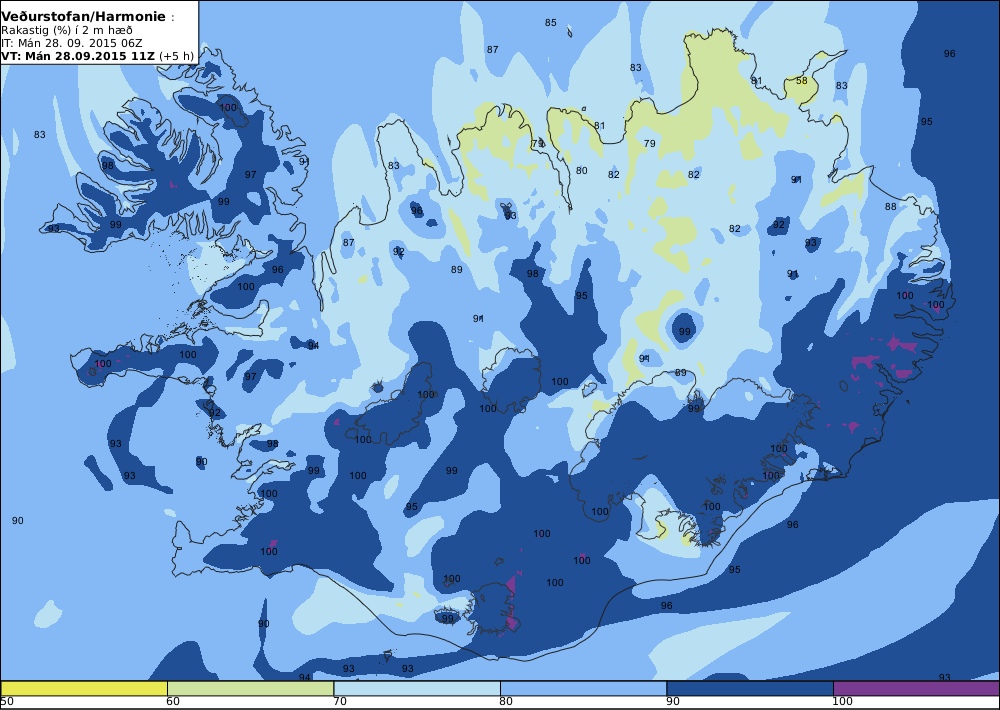This screenshot has width=1000, height=710.
Task: Click the legend scale label '70'
Action: (x=340, y=702)
